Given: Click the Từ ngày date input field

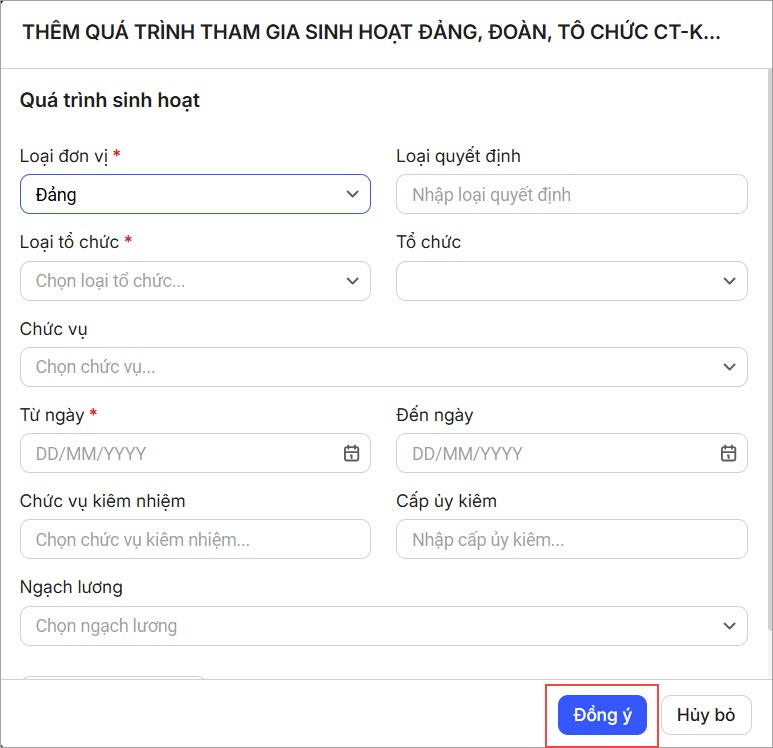Looking at the screenshot, I should pos(180,453).
